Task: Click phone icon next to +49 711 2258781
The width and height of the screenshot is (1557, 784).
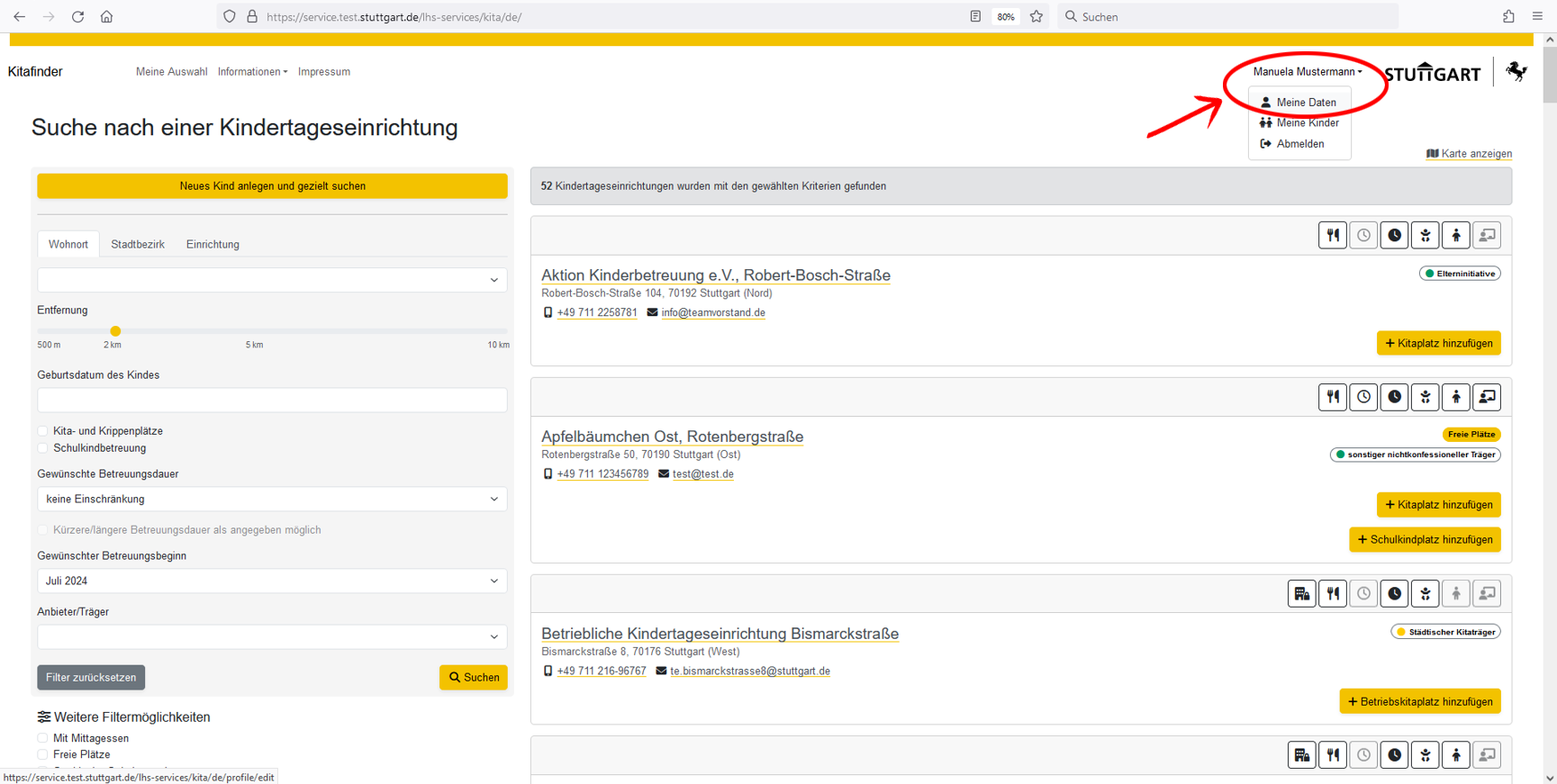Action: tap(548, 313)
